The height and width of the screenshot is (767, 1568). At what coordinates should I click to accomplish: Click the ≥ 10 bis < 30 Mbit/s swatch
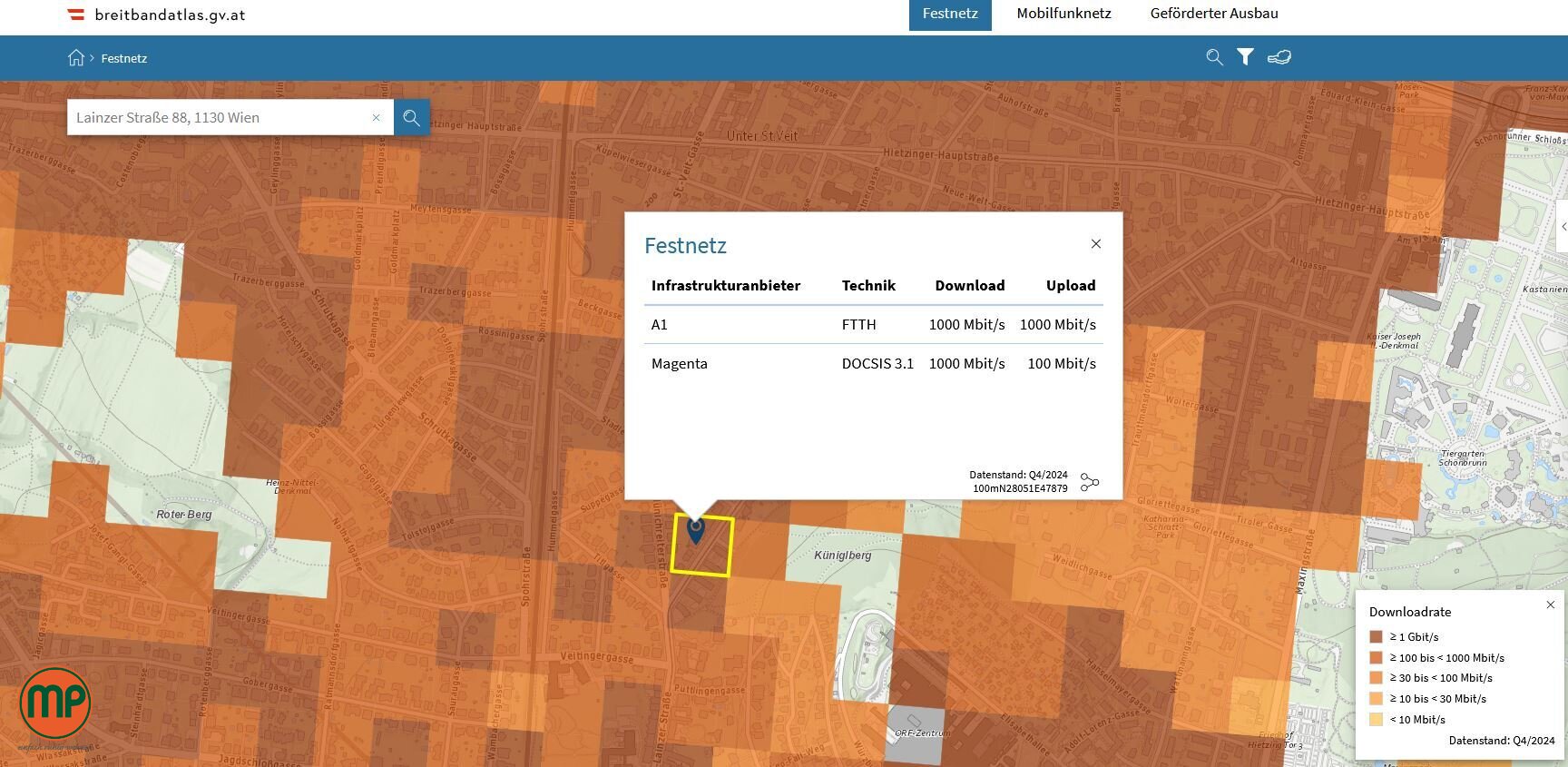pos(1376,699)
